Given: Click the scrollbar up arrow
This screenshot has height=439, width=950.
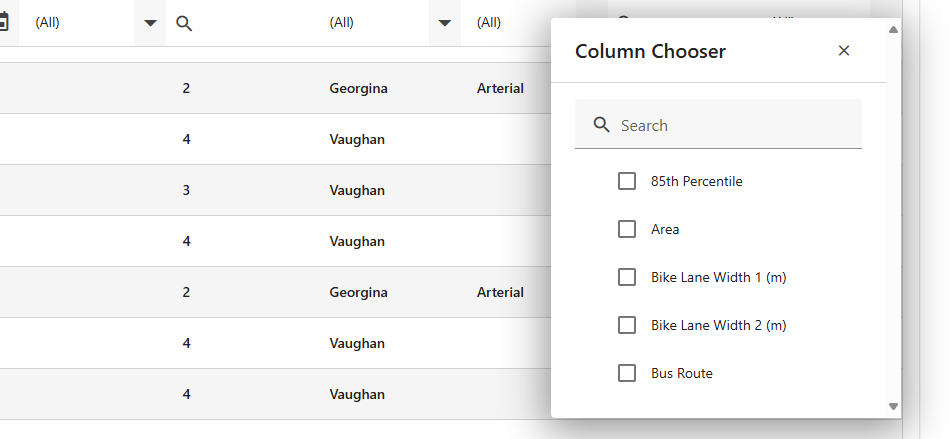Looking at the screenshot, I should click(893, 30).
